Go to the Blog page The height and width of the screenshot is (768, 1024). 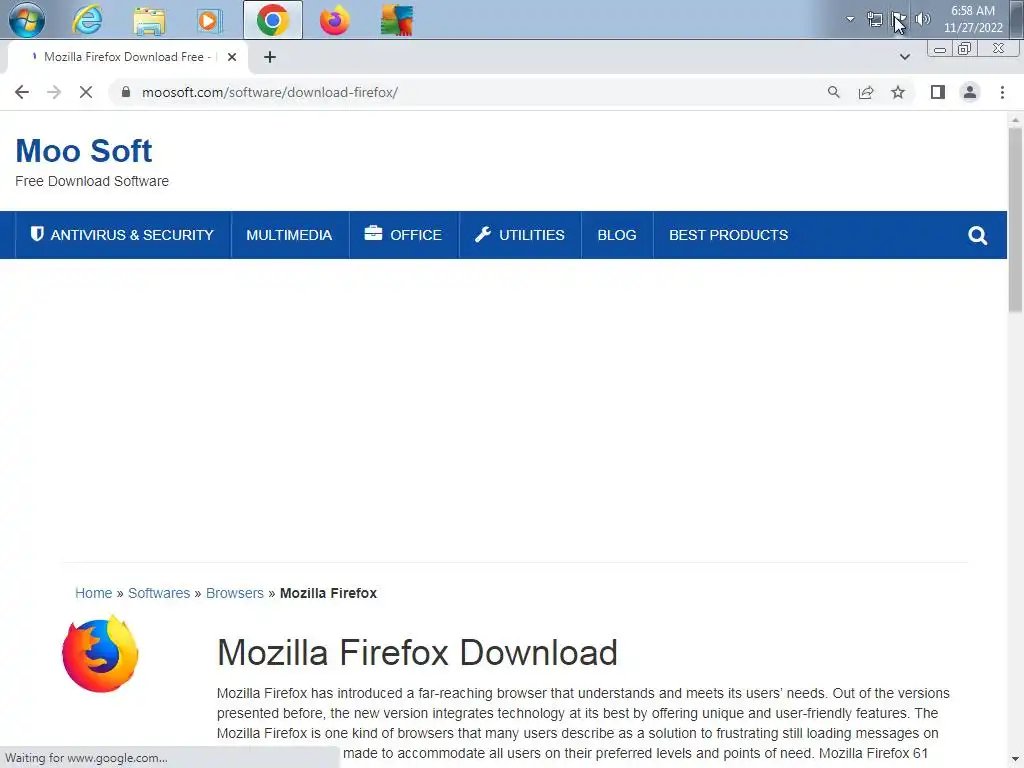[616, 235]
